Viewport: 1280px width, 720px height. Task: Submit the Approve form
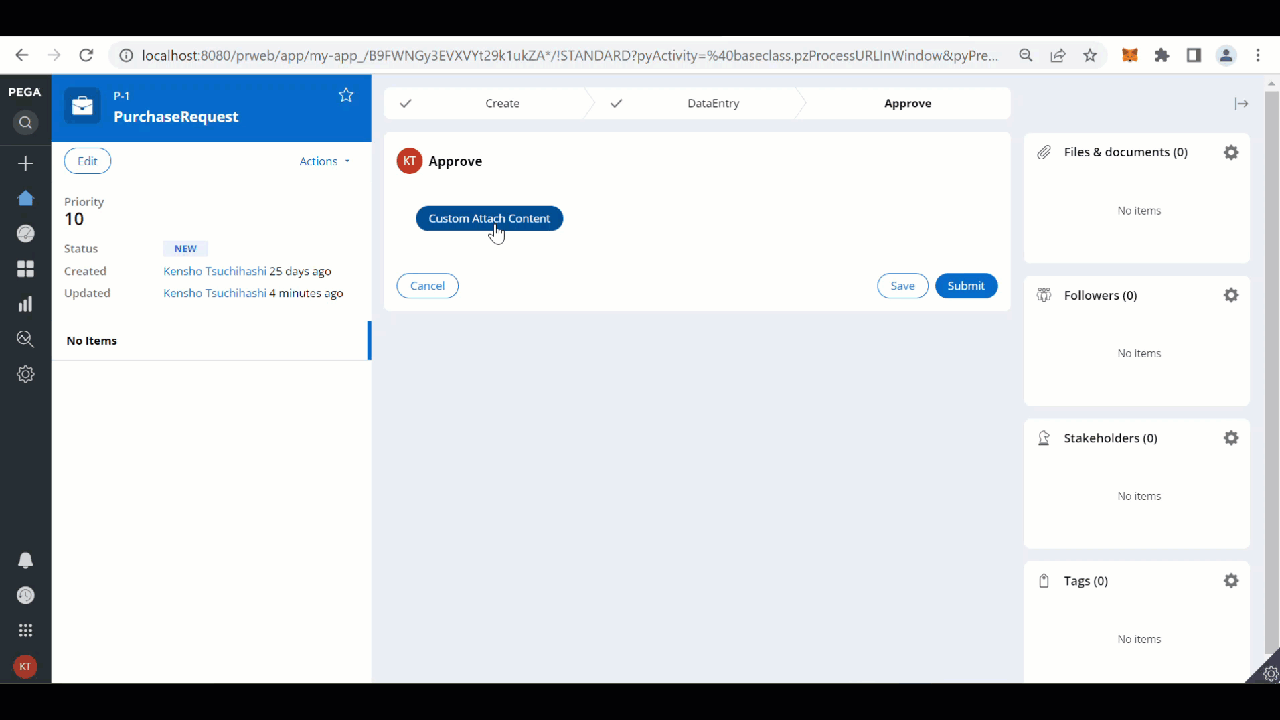[965, 285]
